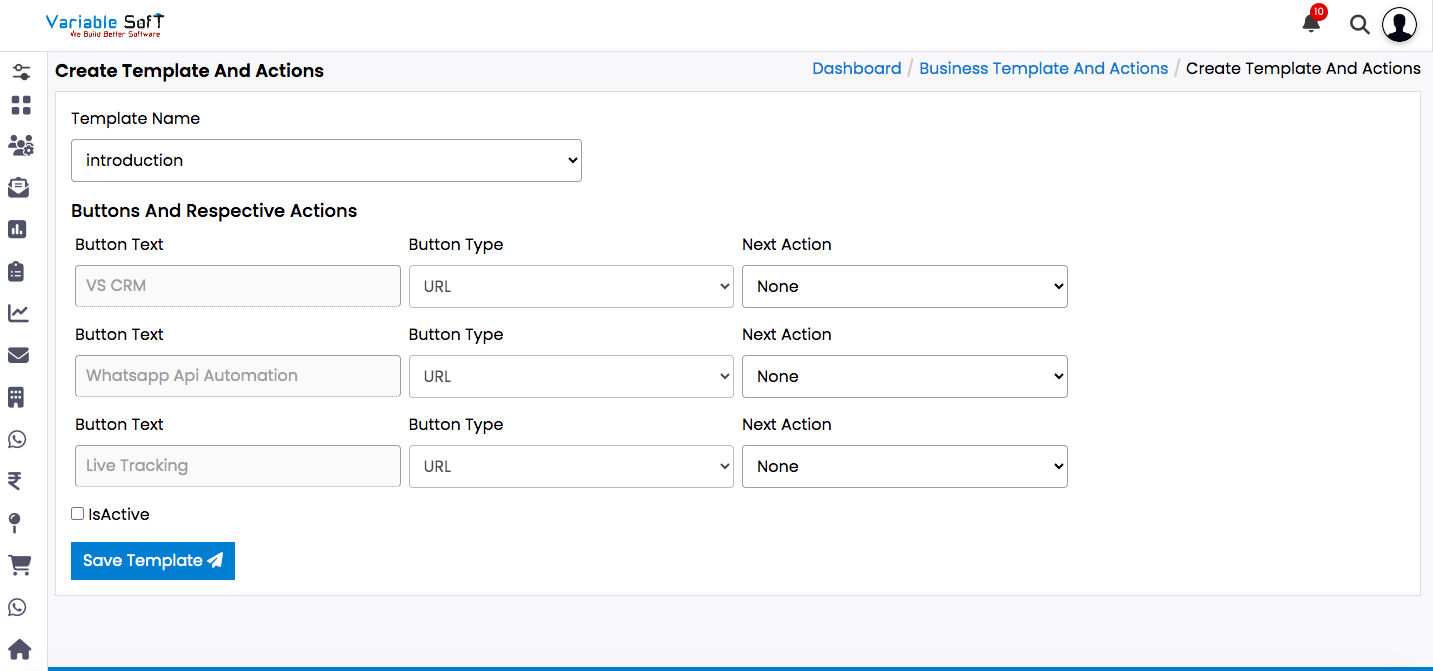The height and width of the screenshot is (671, 1433).
Task: Open the Template Name dropdown
Action: [x=326, y=160]
